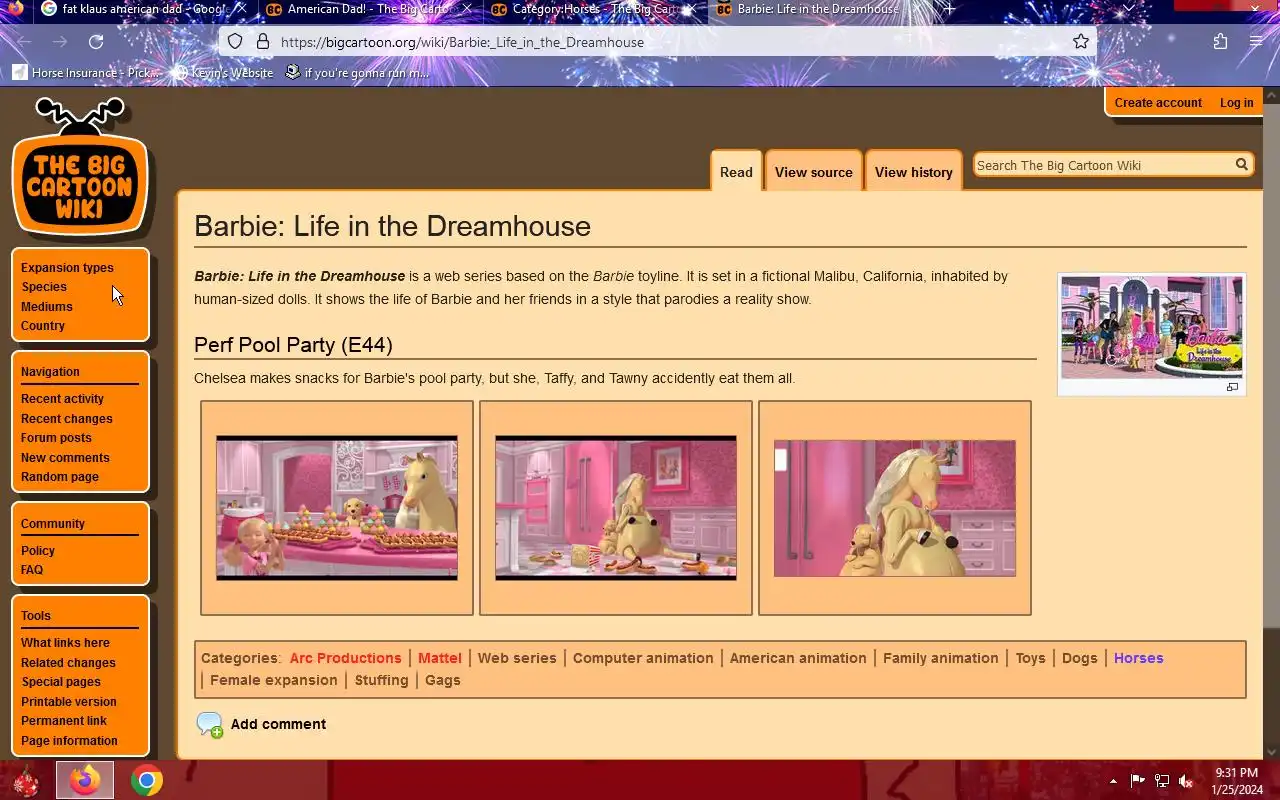Viewport: 1280px width, 800px height.
Task: Open the extensions puzzle icon
Action: click(x=1220, y=42)
